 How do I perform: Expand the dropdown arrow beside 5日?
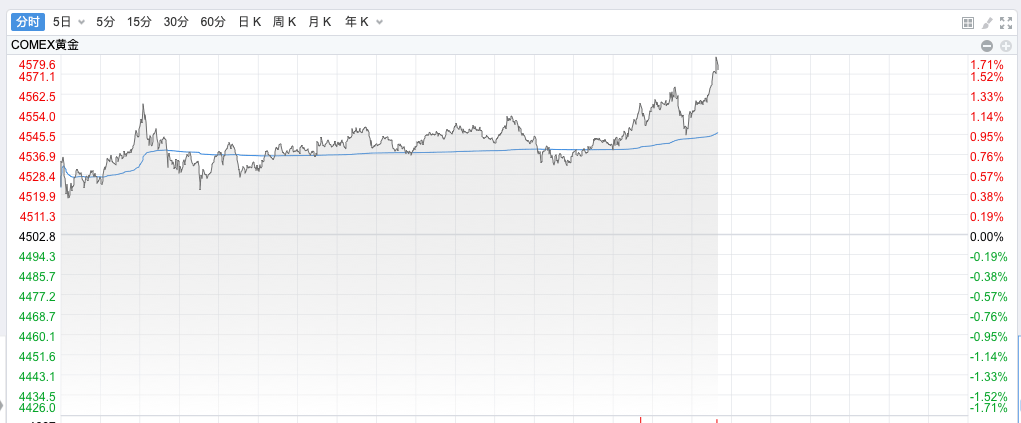(82, 22)
